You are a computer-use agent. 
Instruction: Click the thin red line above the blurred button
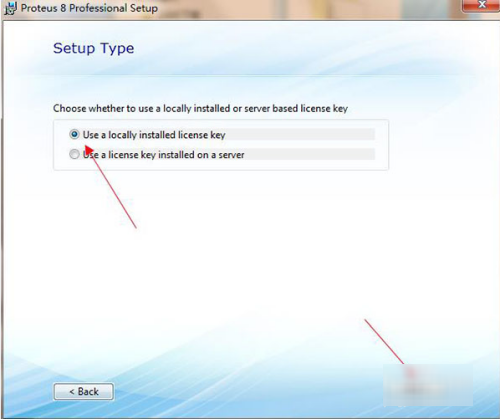[384, 342]
